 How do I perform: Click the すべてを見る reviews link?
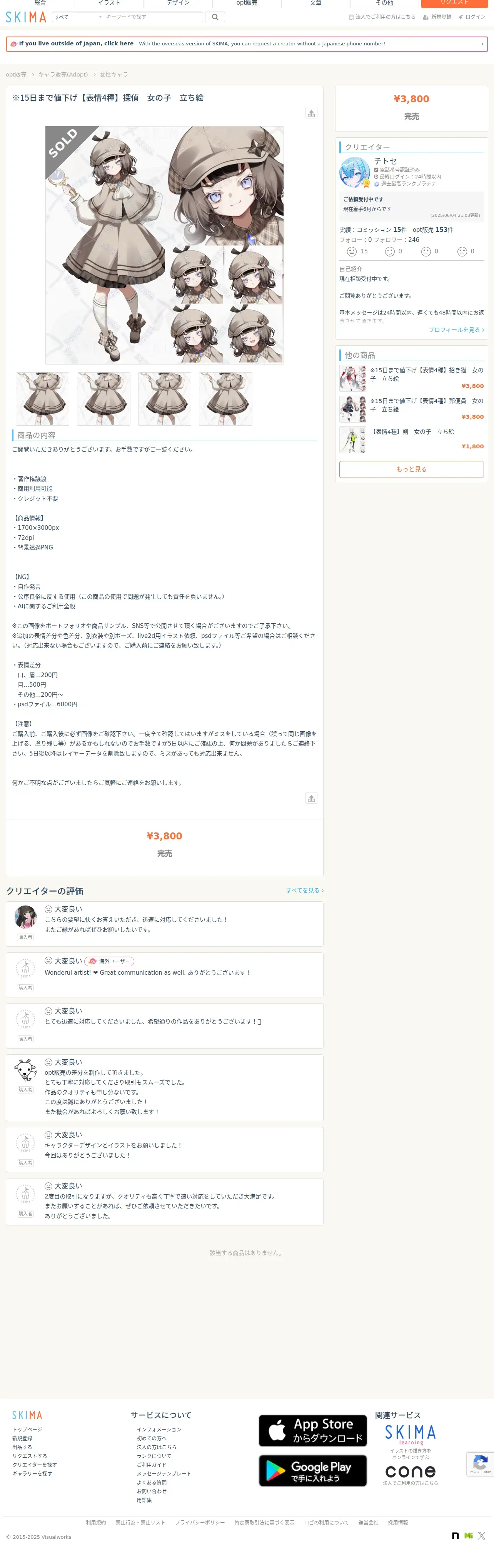coord(305,891)
